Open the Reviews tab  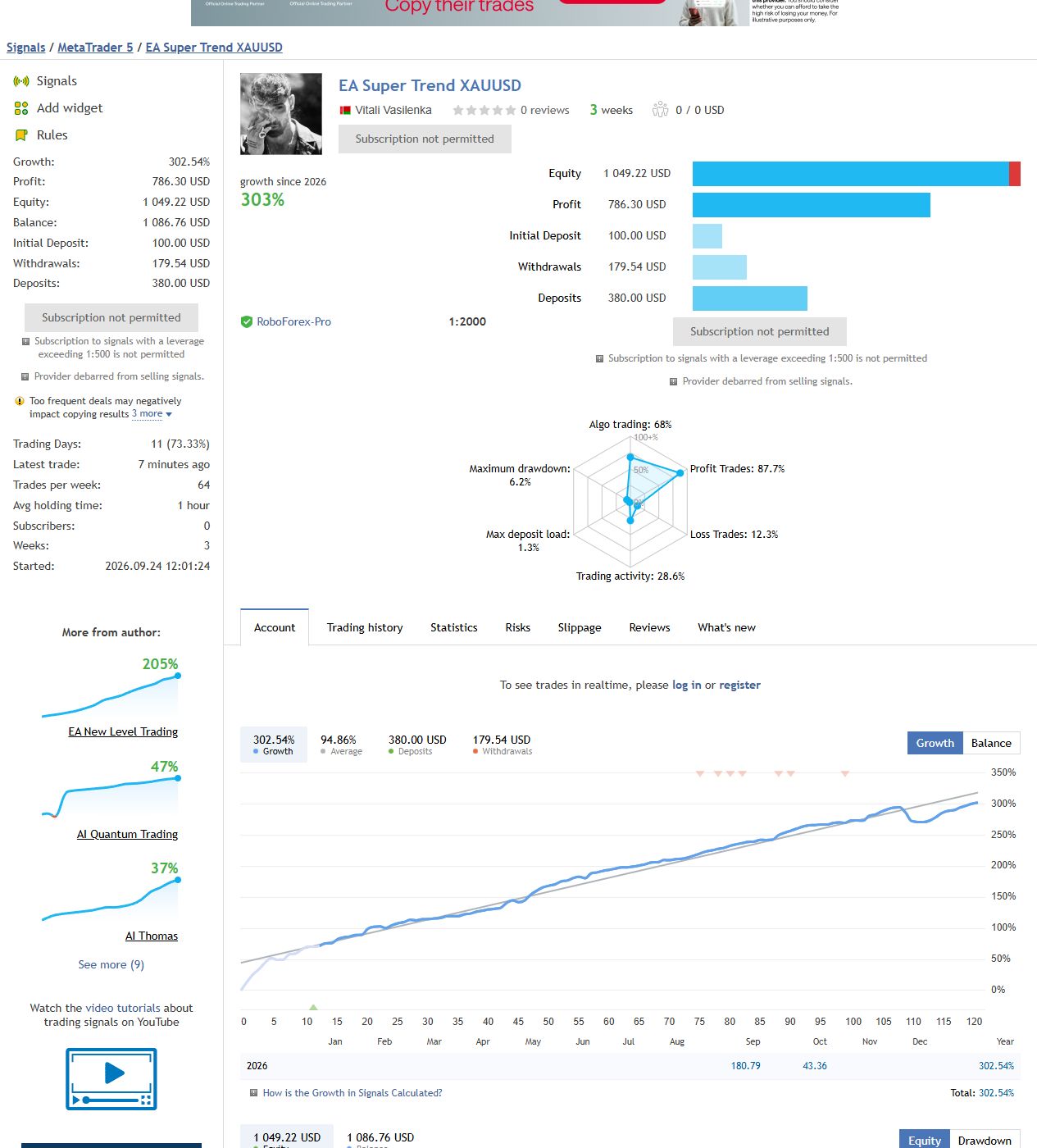pos(649,627)
